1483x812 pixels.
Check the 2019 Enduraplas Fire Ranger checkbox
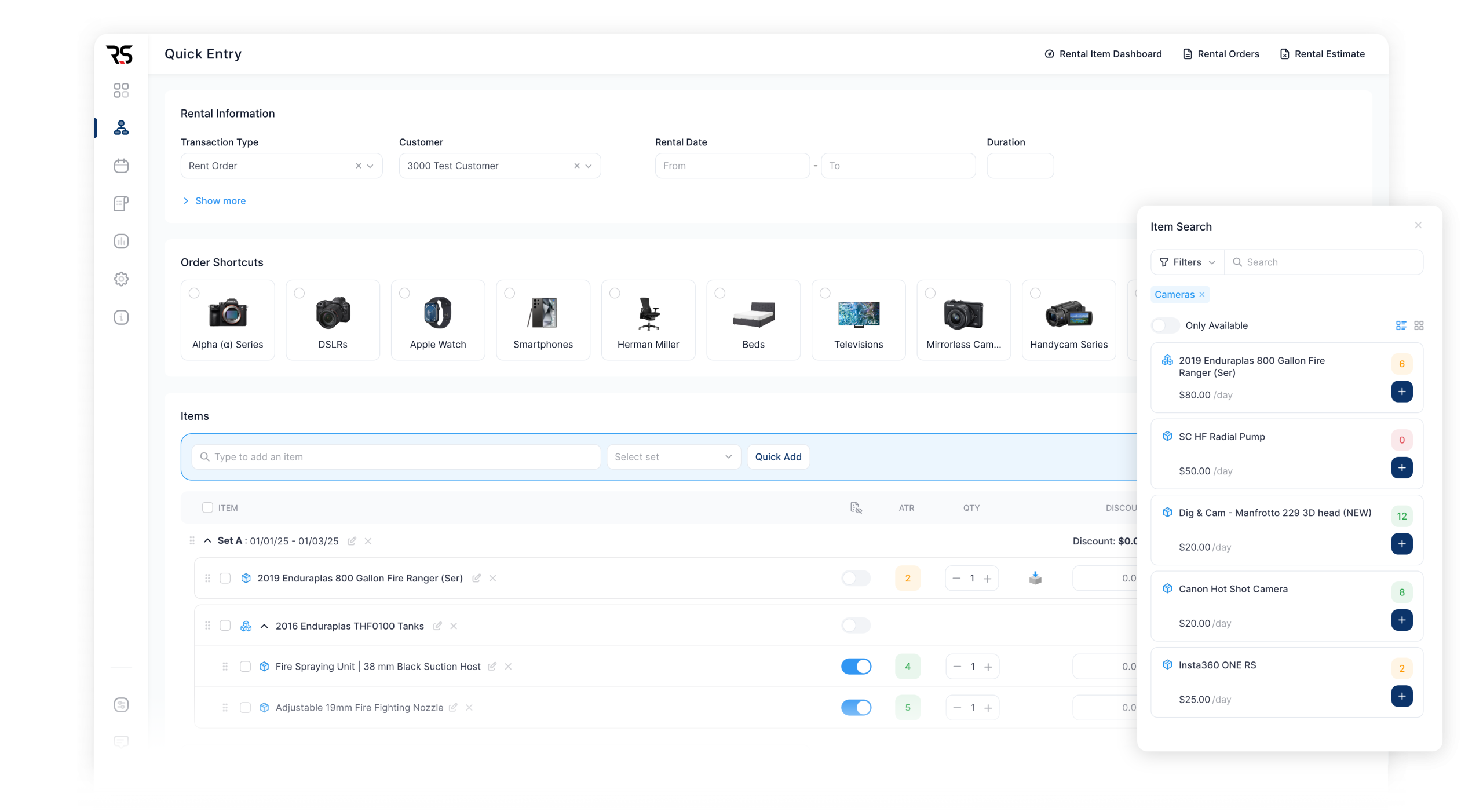225,578
